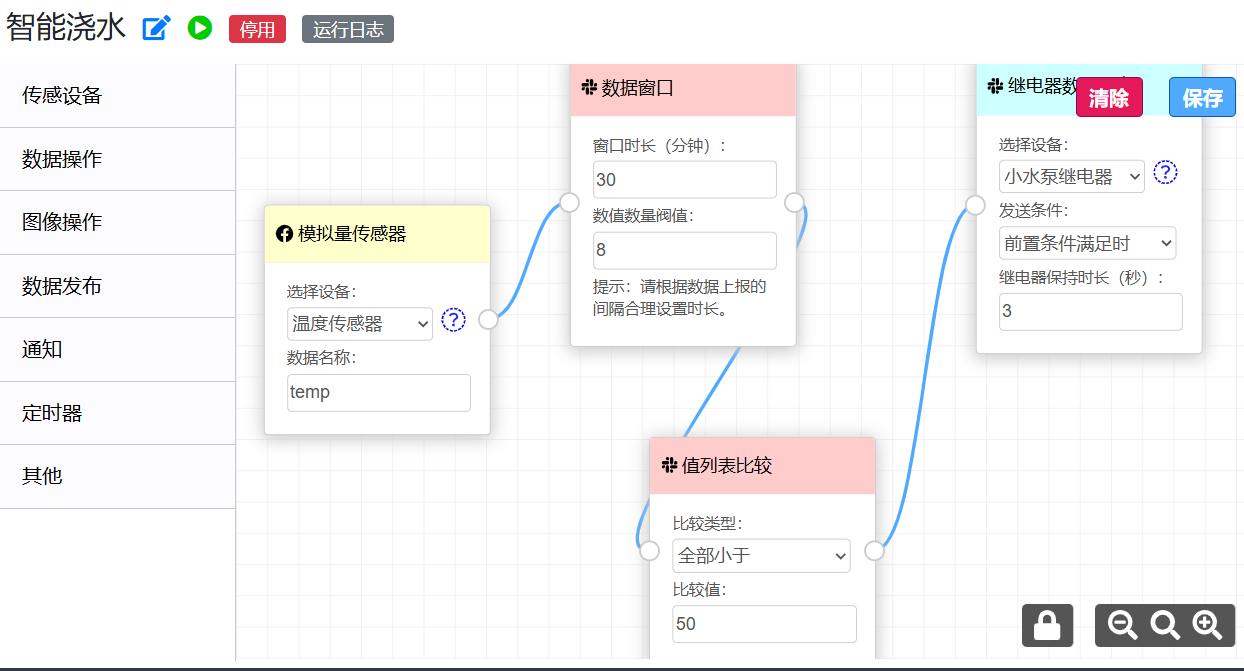Click the red 停用 button

click(257, 29)
